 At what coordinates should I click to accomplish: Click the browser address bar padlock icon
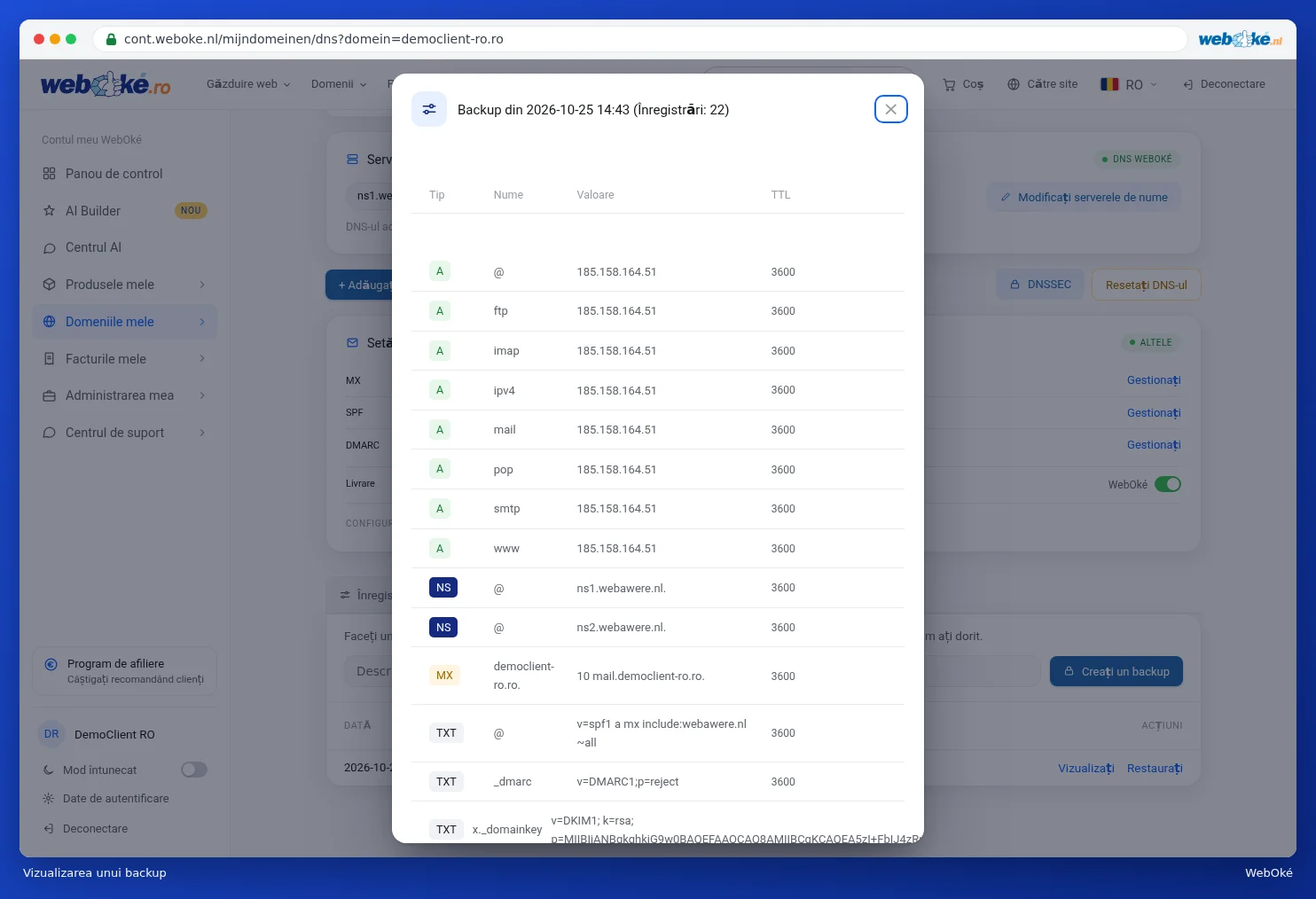(111, 39)
